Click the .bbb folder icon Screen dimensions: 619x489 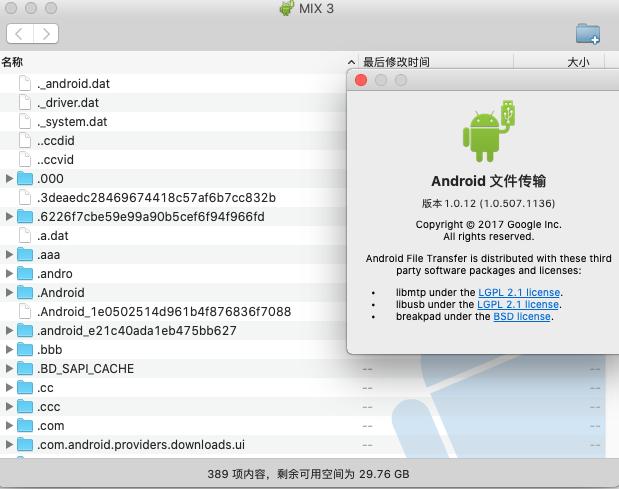(25, 349)
